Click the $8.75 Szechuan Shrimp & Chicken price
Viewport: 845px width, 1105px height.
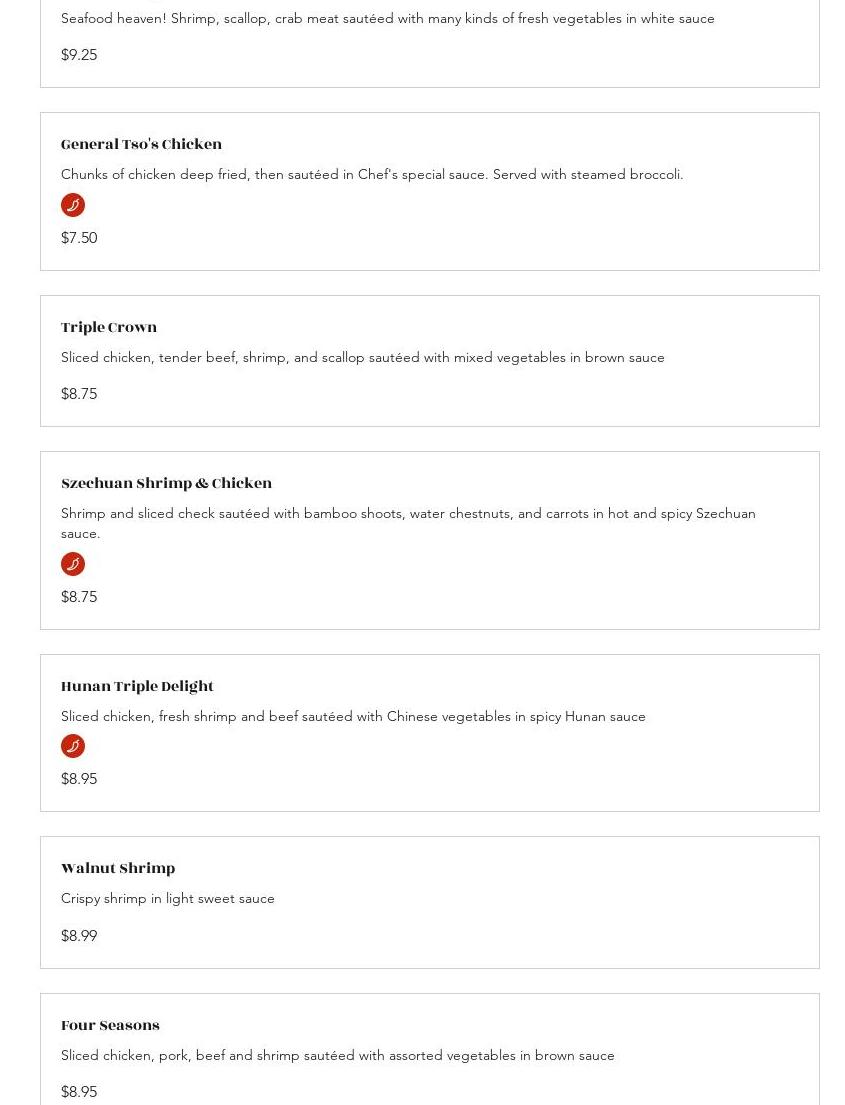tap(79, 597)
